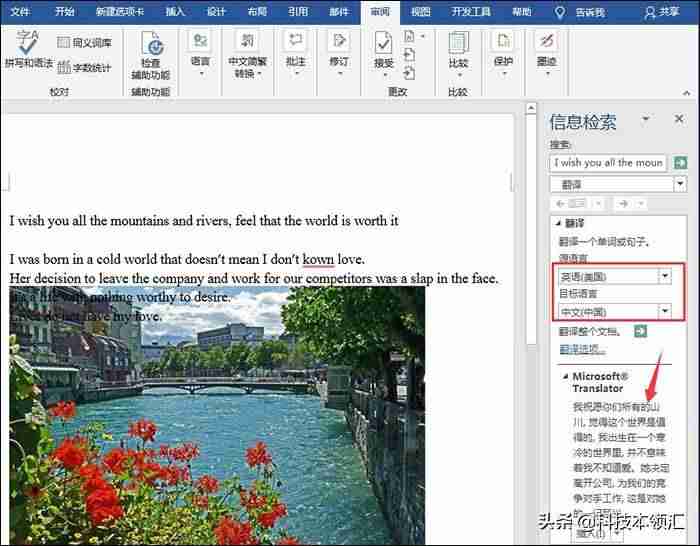Viewport: 700px width, 546px height.
Task: Select the active 审阅 tab
Action: [x=380, y=12]
